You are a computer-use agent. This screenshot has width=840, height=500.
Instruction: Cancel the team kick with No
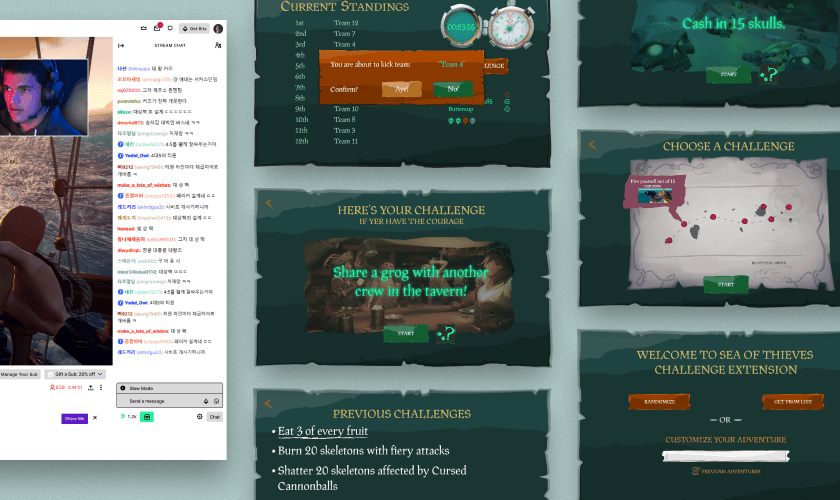tap(453, 89)
